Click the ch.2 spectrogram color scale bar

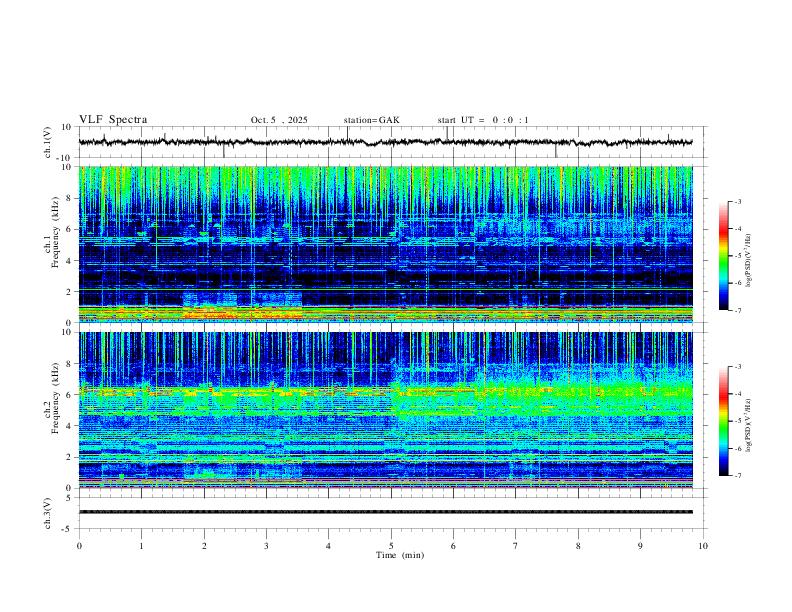(723, 421)
